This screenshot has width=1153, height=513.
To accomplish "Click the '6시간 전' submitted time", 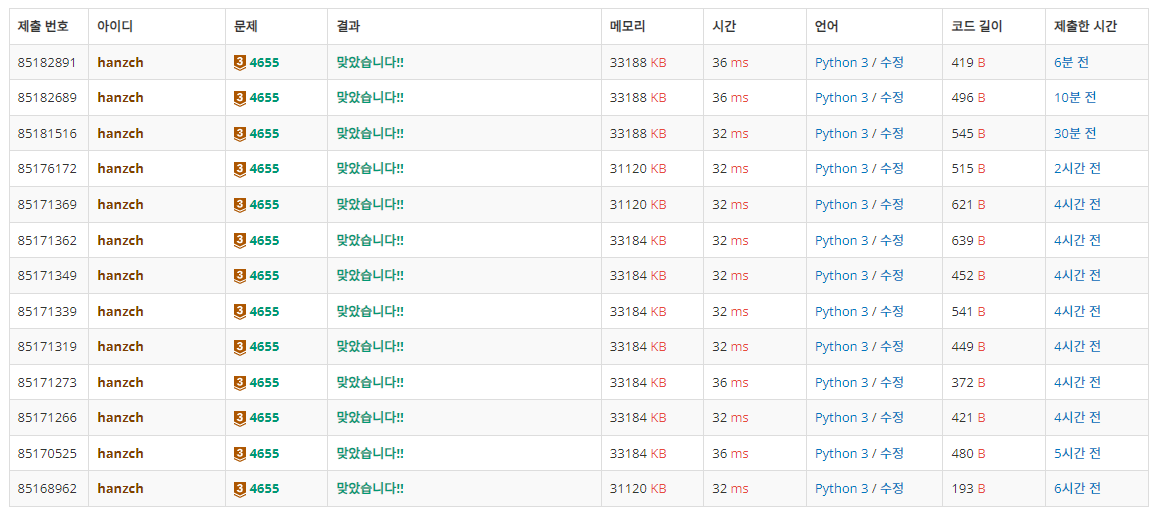I will 1077,489.
